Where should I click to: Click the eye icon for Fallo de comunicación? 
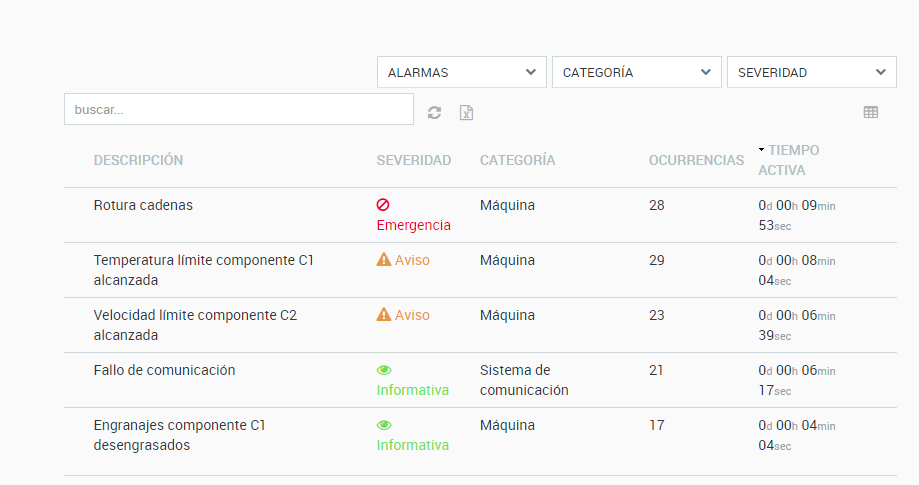[383, 370]
